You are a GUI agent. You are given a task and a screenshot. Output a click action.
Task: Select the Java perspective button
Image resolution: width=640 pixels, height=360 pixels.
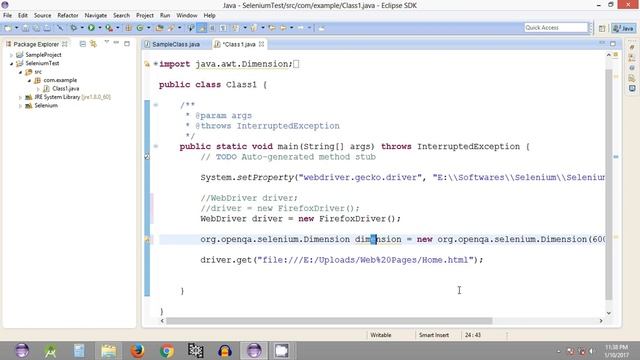coord(623,28)
